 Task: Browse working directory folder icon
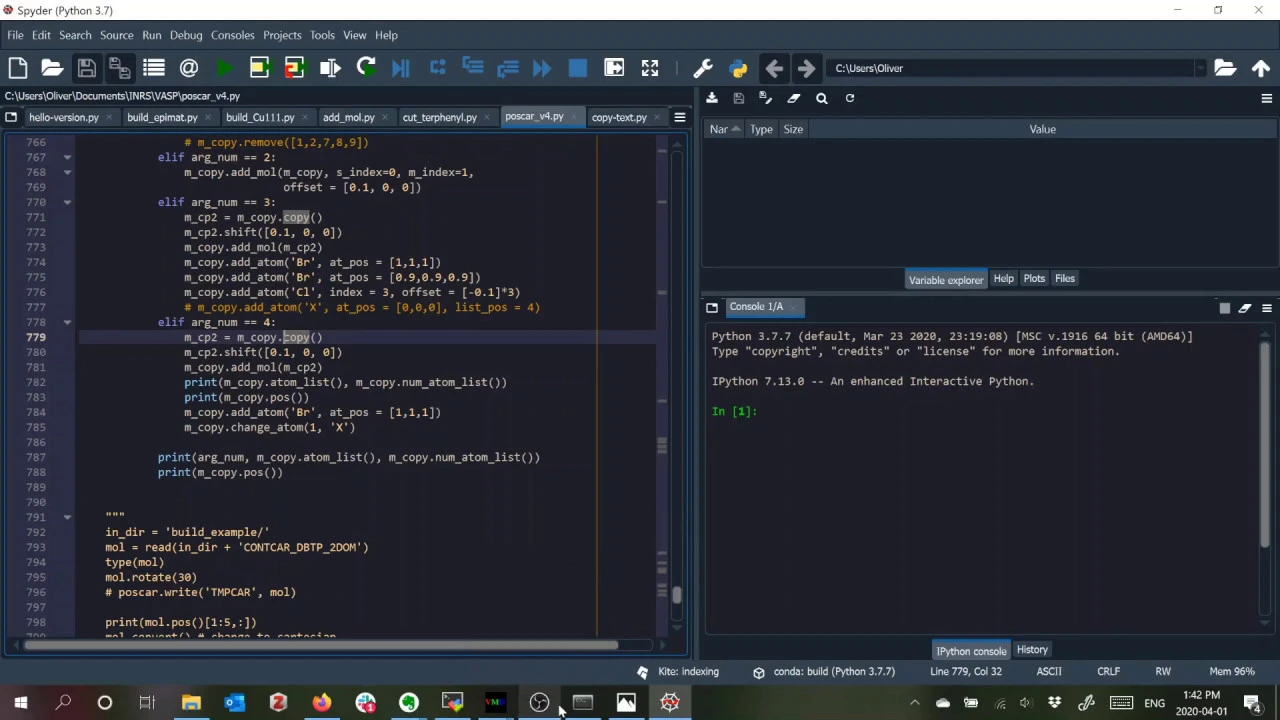point(1224,68)
